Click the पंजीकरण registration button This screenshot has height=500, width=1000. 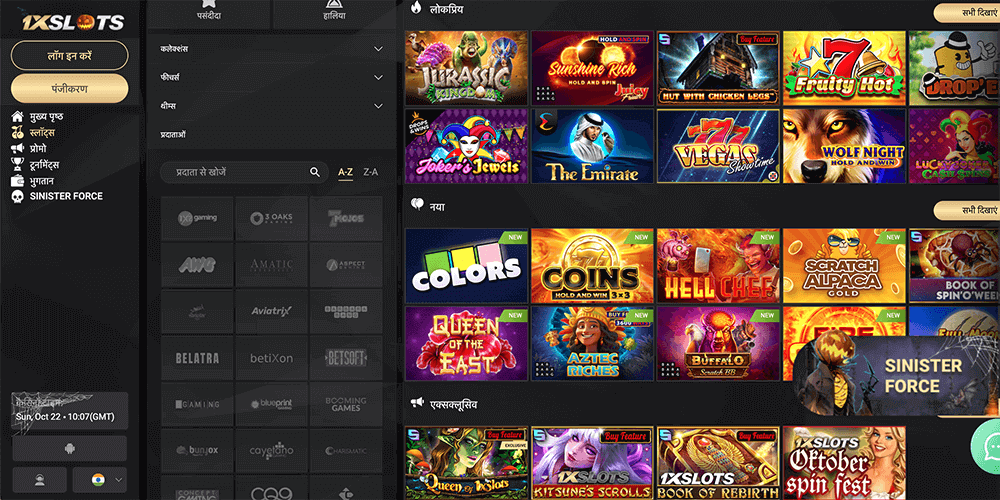pos(70,88)
